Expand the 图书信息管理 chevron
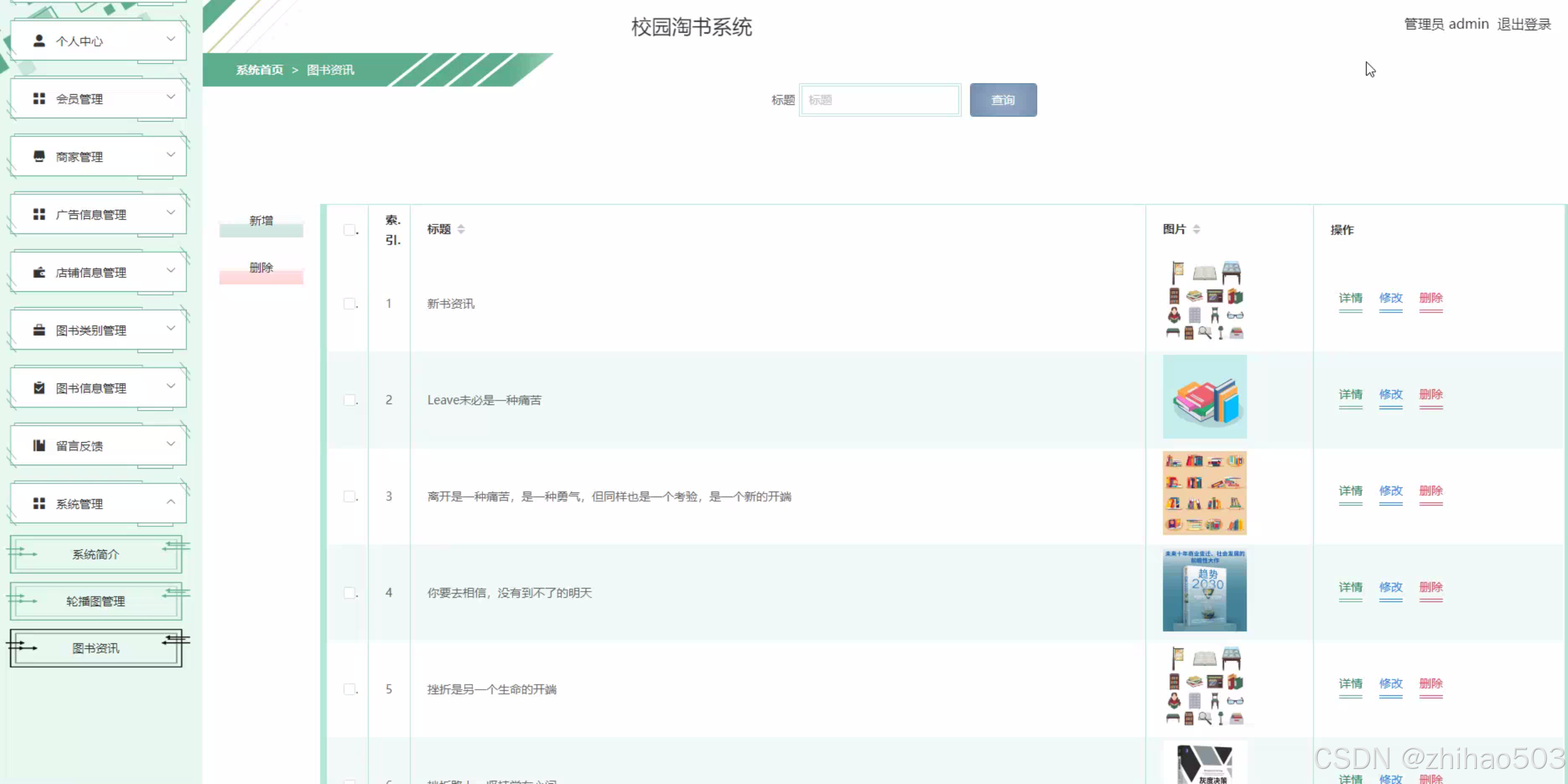1568x784 pixels. 170,387
